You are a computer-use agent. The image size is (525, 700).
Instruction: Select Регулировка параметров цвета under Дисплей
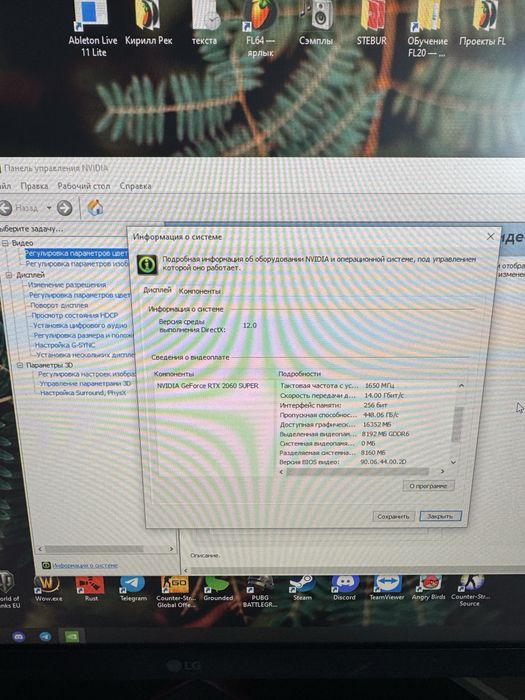tap(79, 295)
